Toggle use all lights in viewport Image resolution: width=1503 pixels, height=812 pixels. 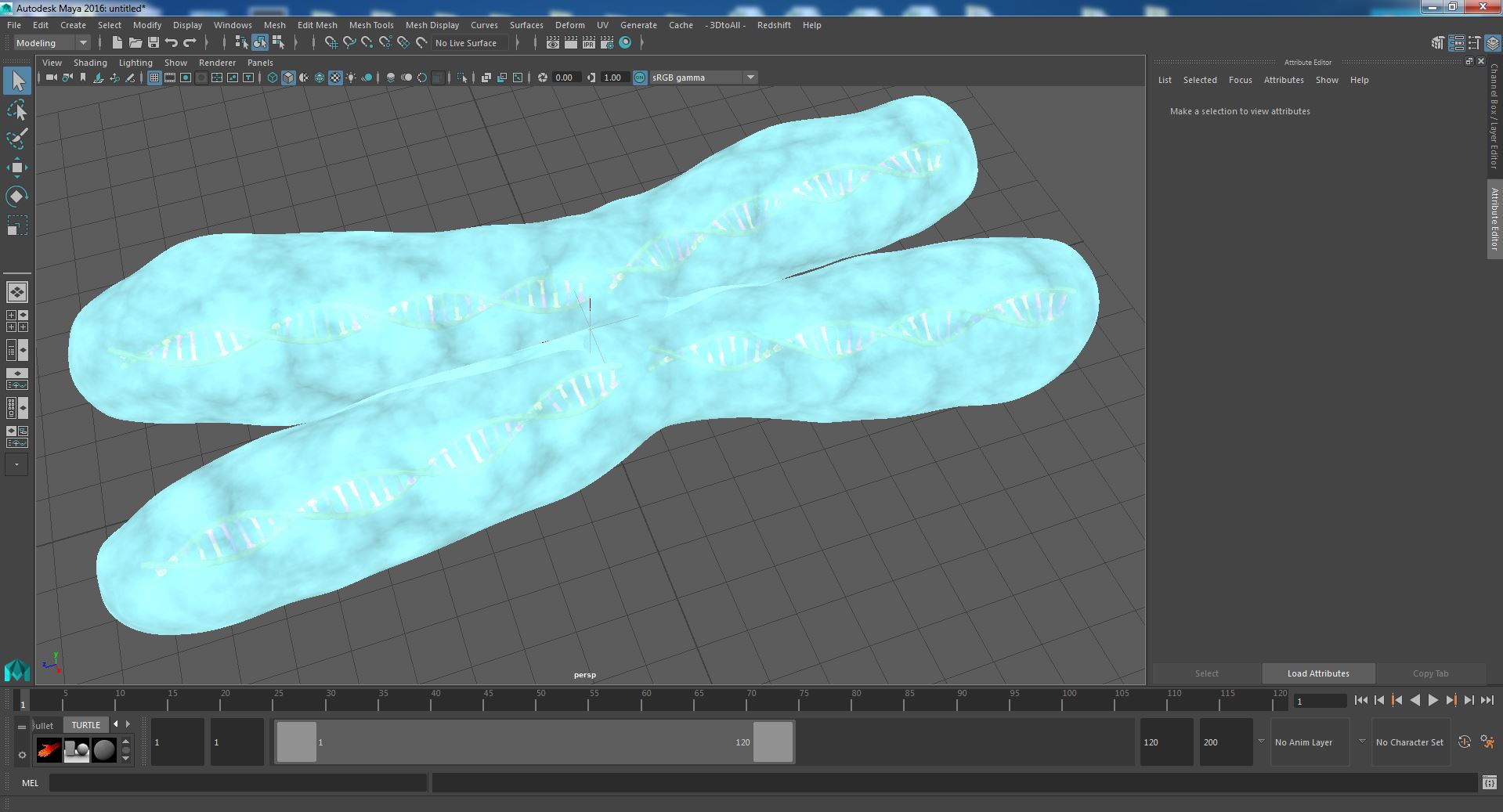pyautogui.click(x=351, y=78)
